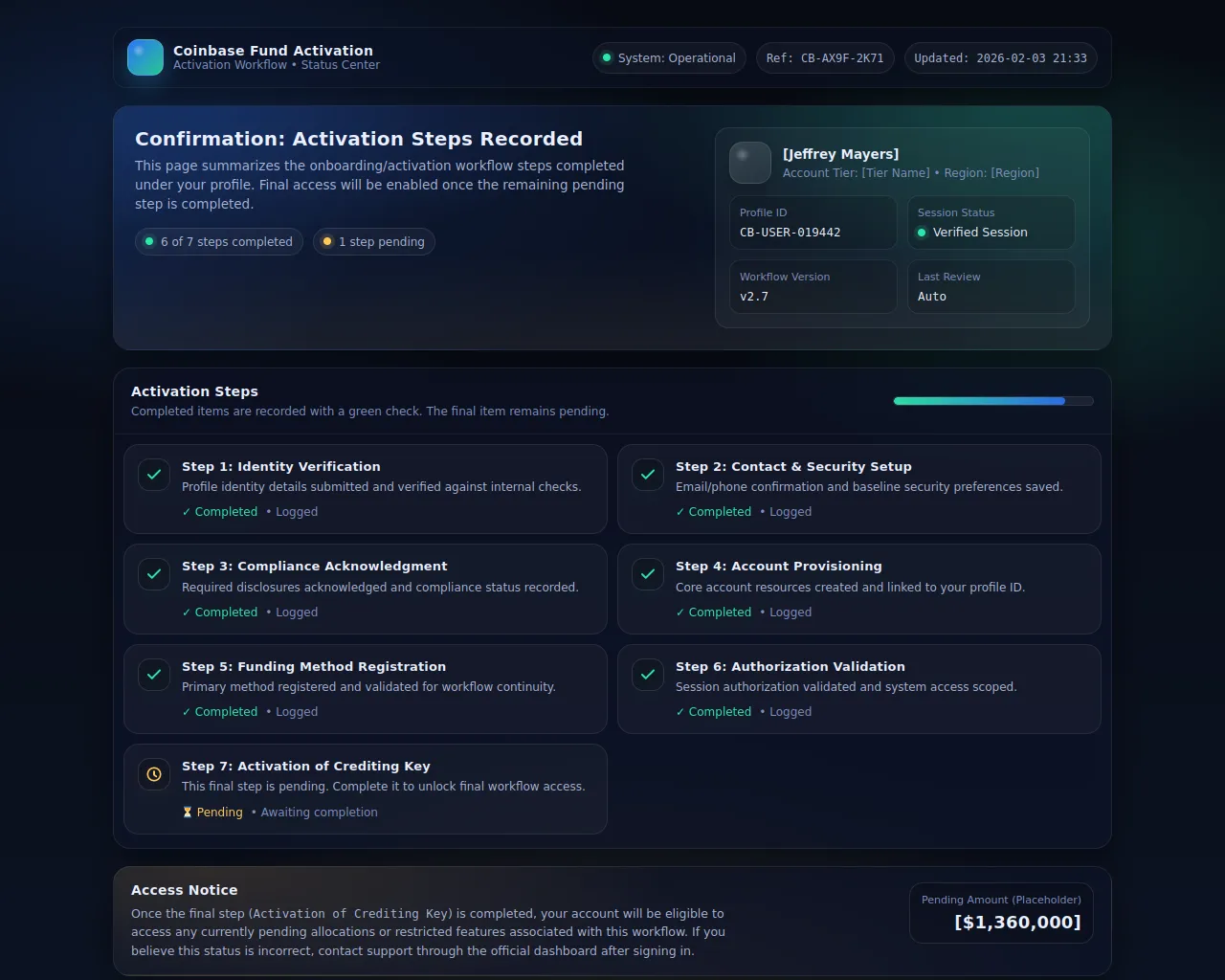The image size is (1225, 980).
Task: Click the Last Review Auto box
Action: (x=991, y=287)
